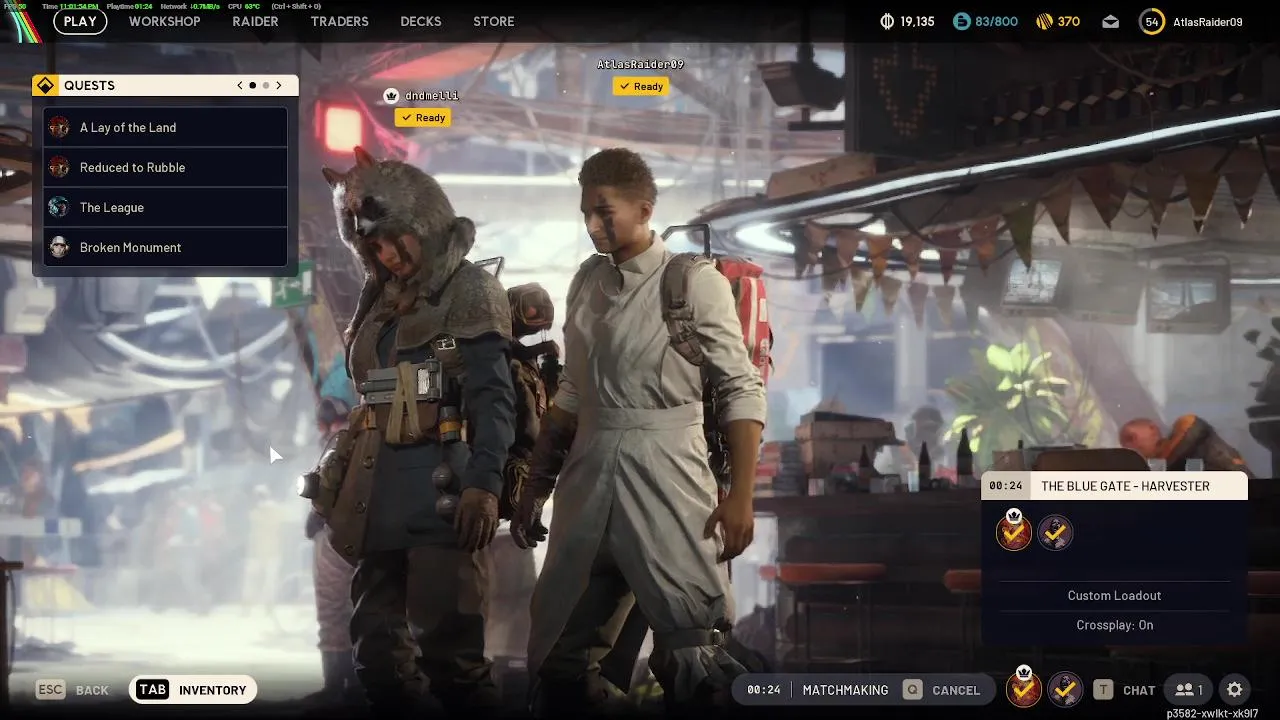Click the level 54 progress ring
Viewport: 1280px width, 720px height.
pos(1152,21)
